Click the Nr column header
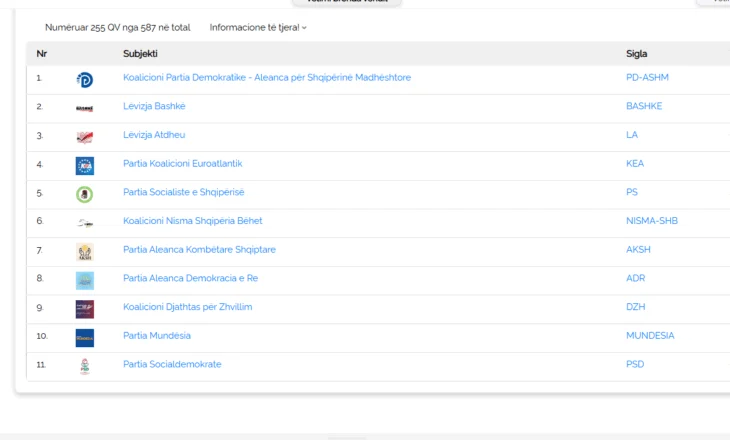Viewport: 730px width, 440px height. click(x=41, y=54)
